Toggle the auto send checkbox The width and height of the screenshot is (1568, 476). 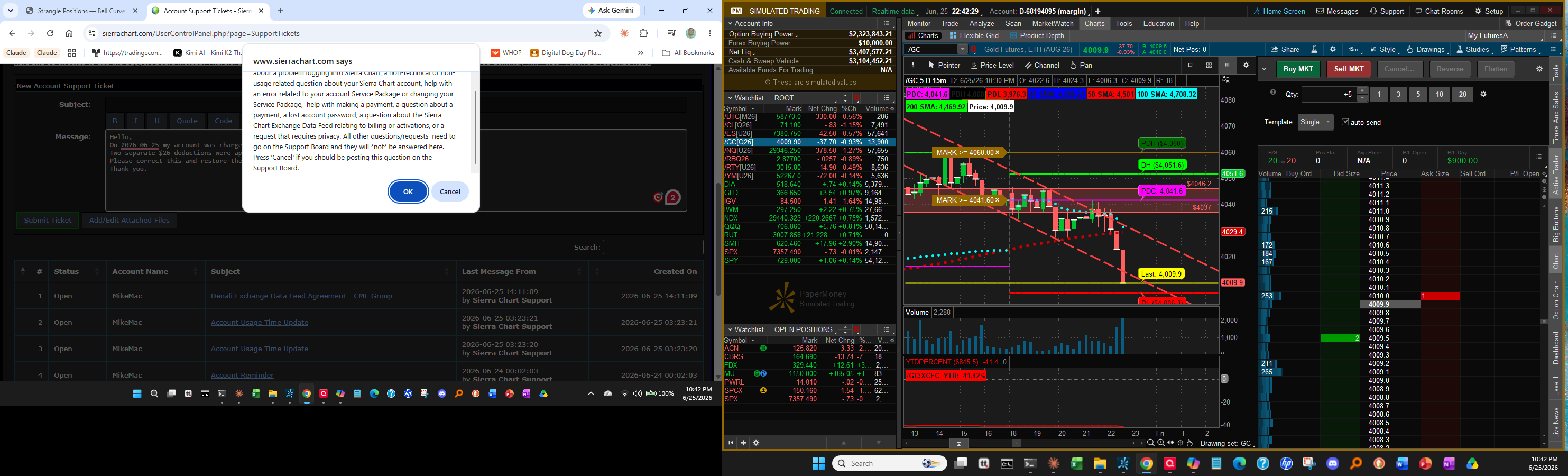pos(1345,122)
